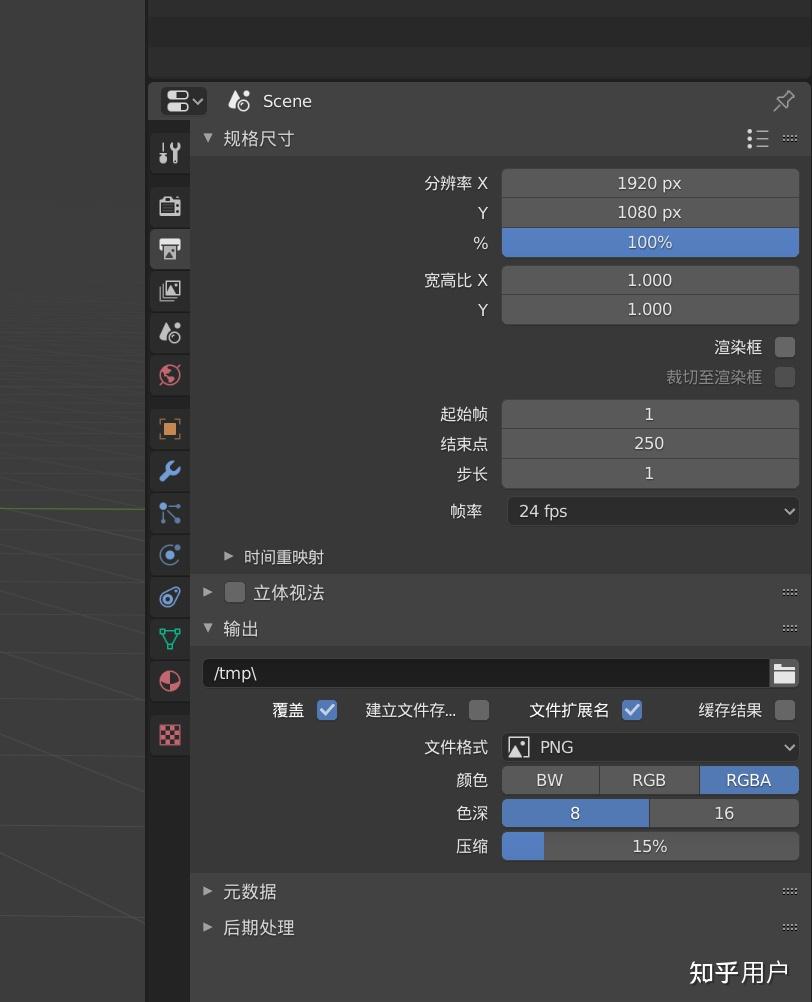Select the Object properties orange square icon
This screenshot has width=812, height=1002.
click(170, 428)
